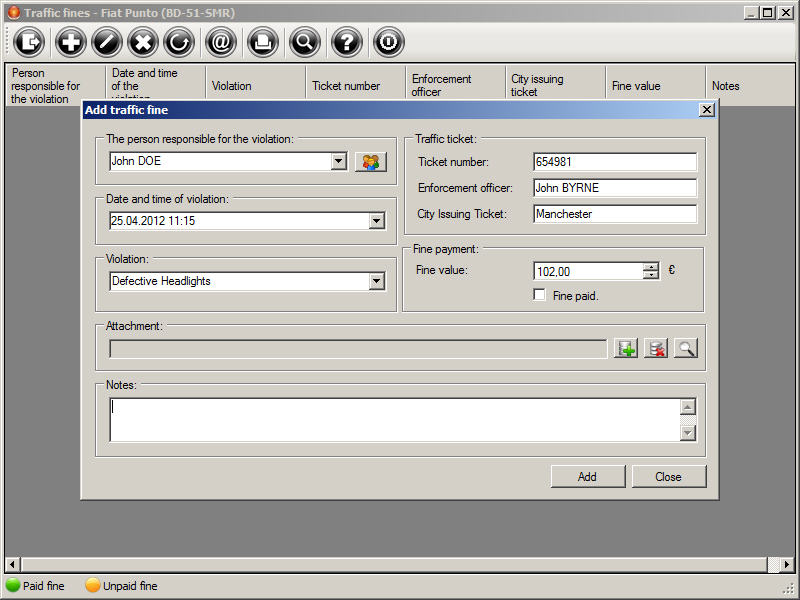Open help with the question mark icon

click(x=346, y=42)
